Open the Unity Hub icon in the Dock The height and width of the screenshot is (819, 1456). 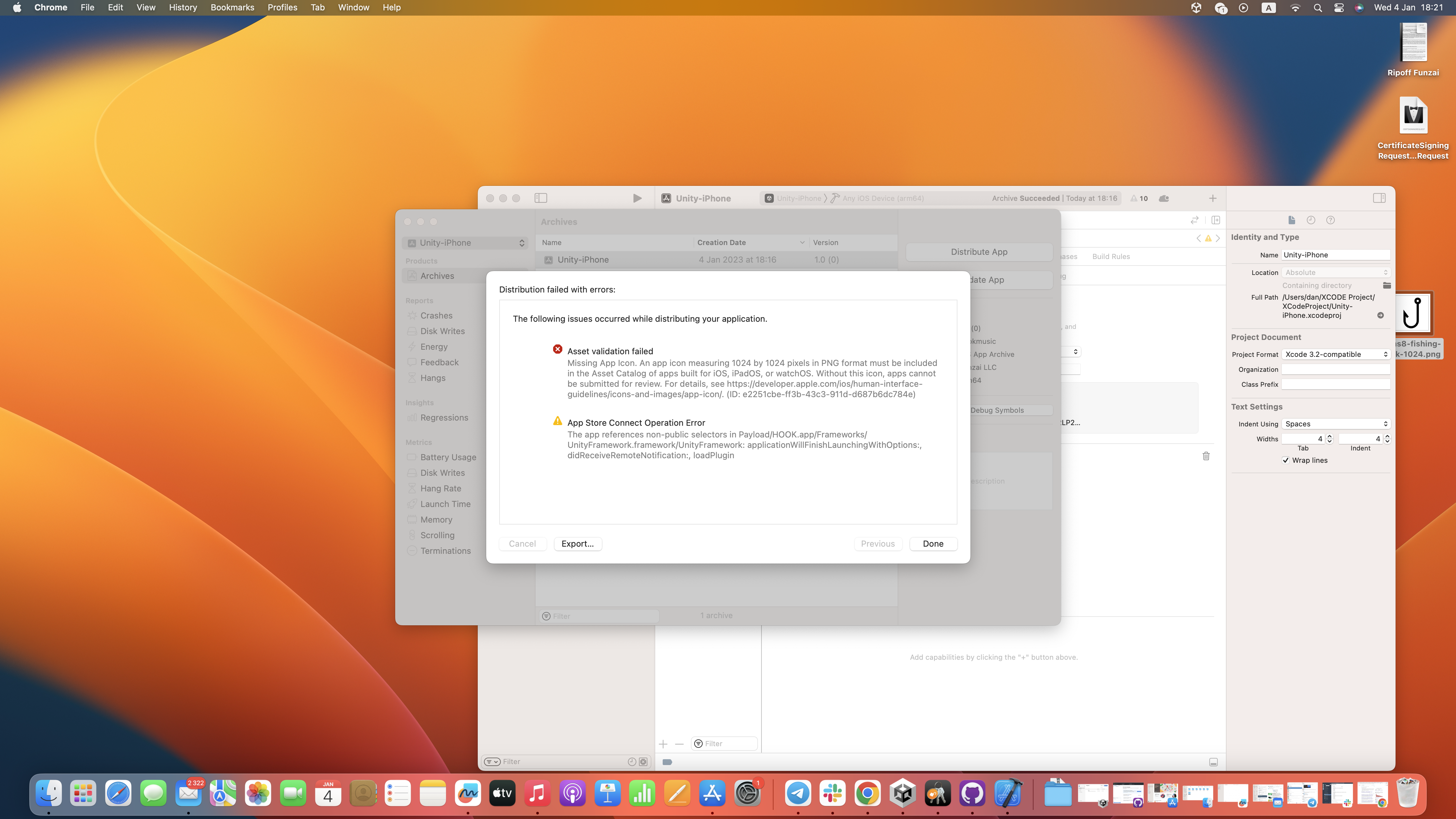903,794
